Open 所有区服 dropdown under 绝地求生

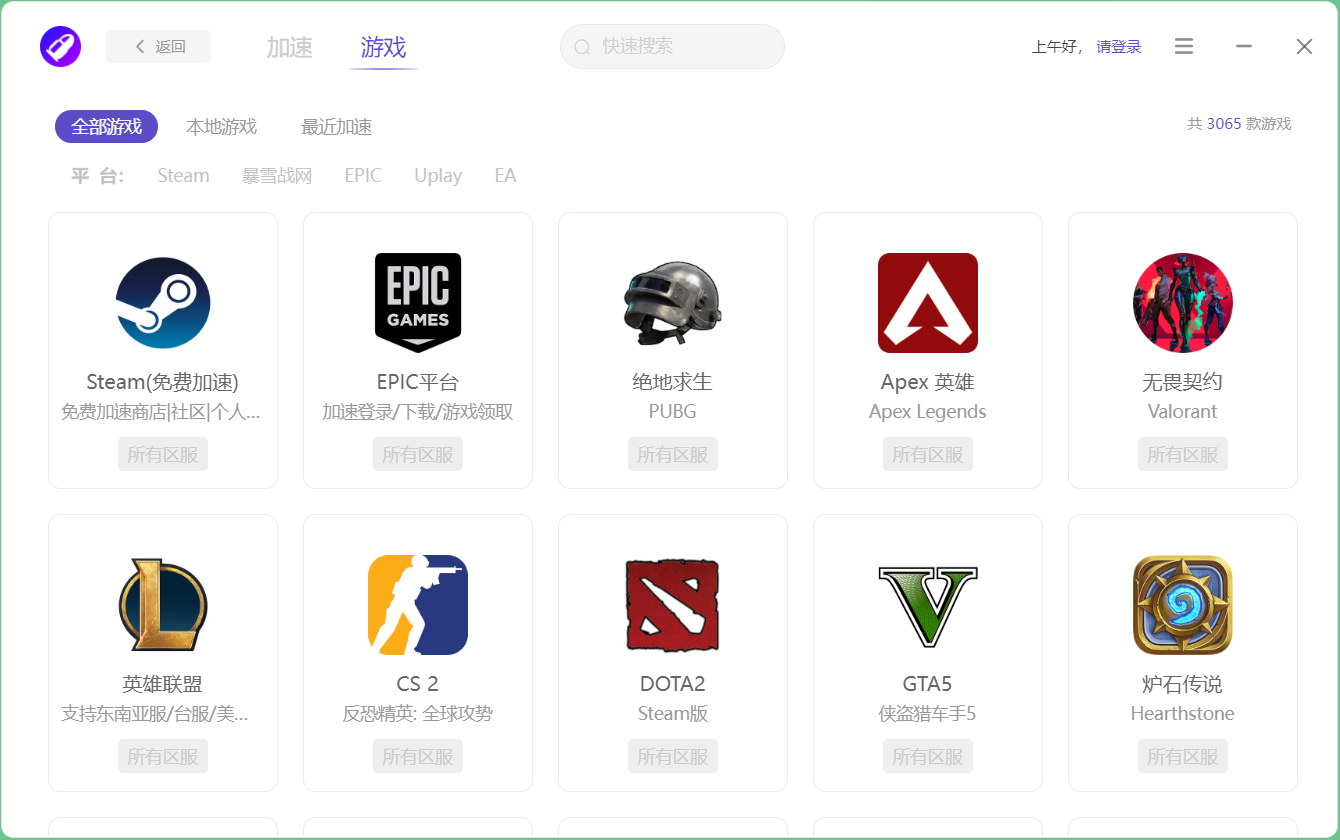tap(673, 455)
